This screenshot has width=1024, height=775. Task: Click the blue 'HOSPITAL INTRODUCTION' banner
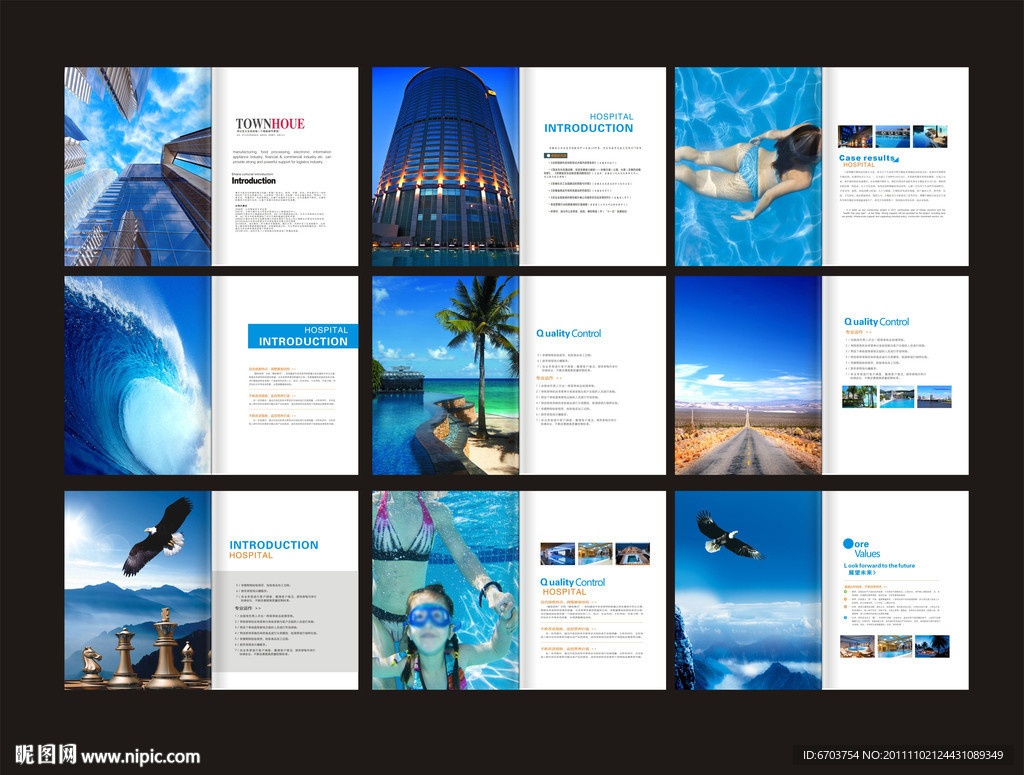(303, 336)
